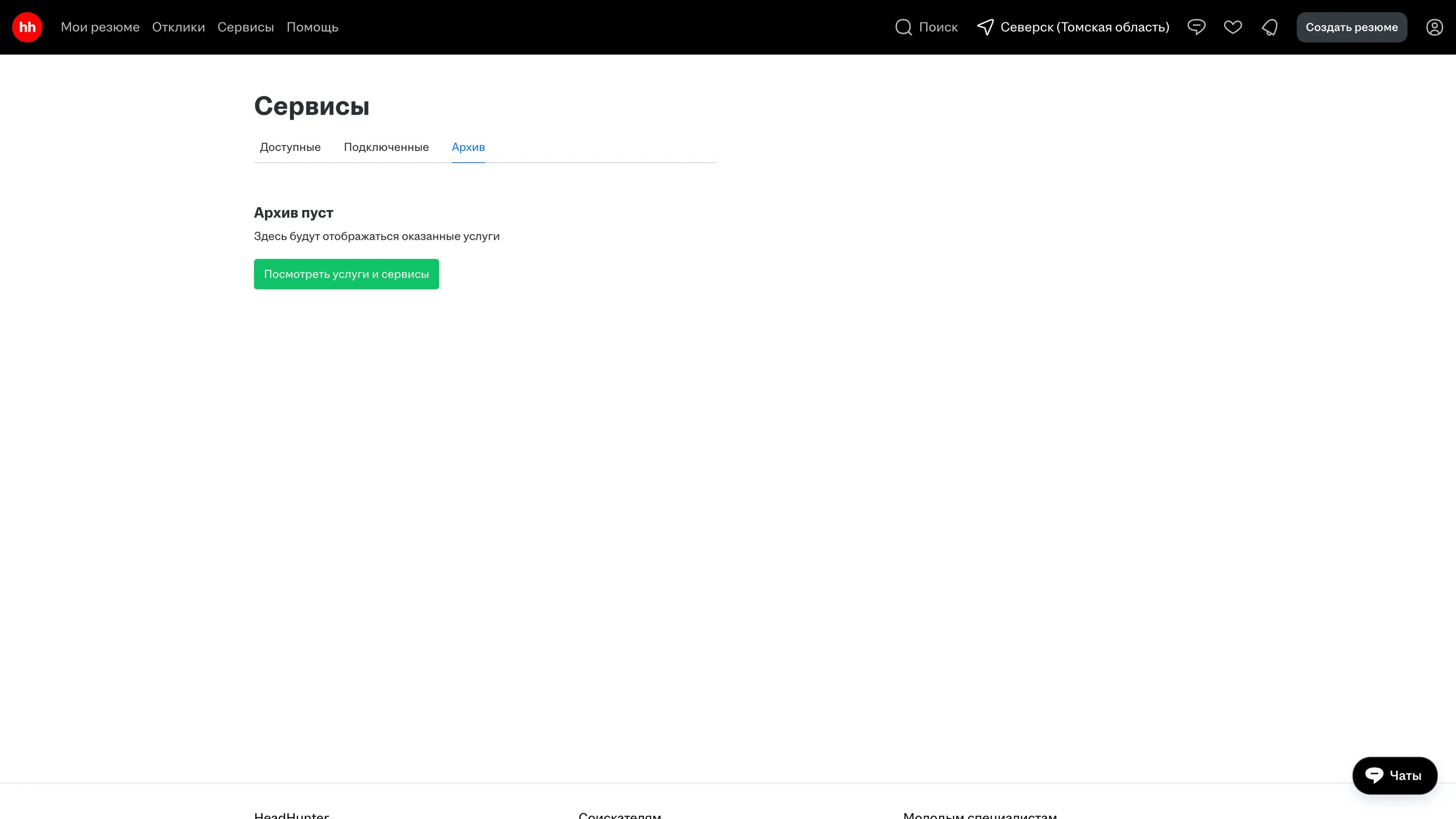Select the Архив tab

pyautogui.click(x=468, y=147)
